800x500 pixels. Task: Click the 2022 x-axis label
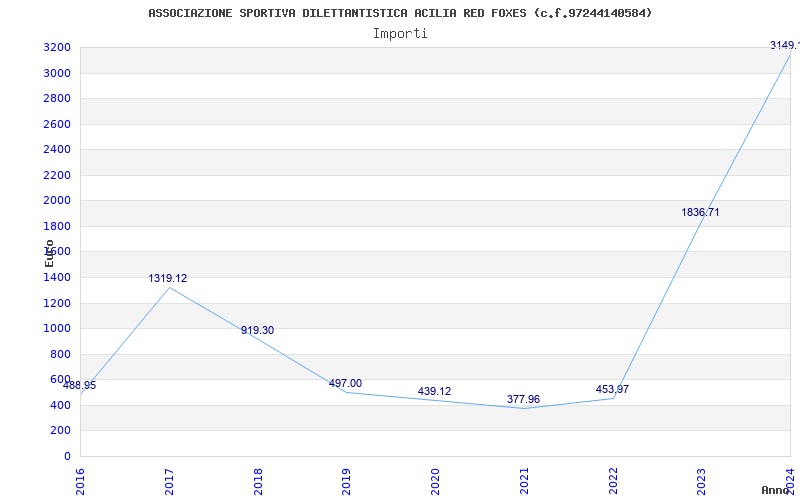coord(613,482)
